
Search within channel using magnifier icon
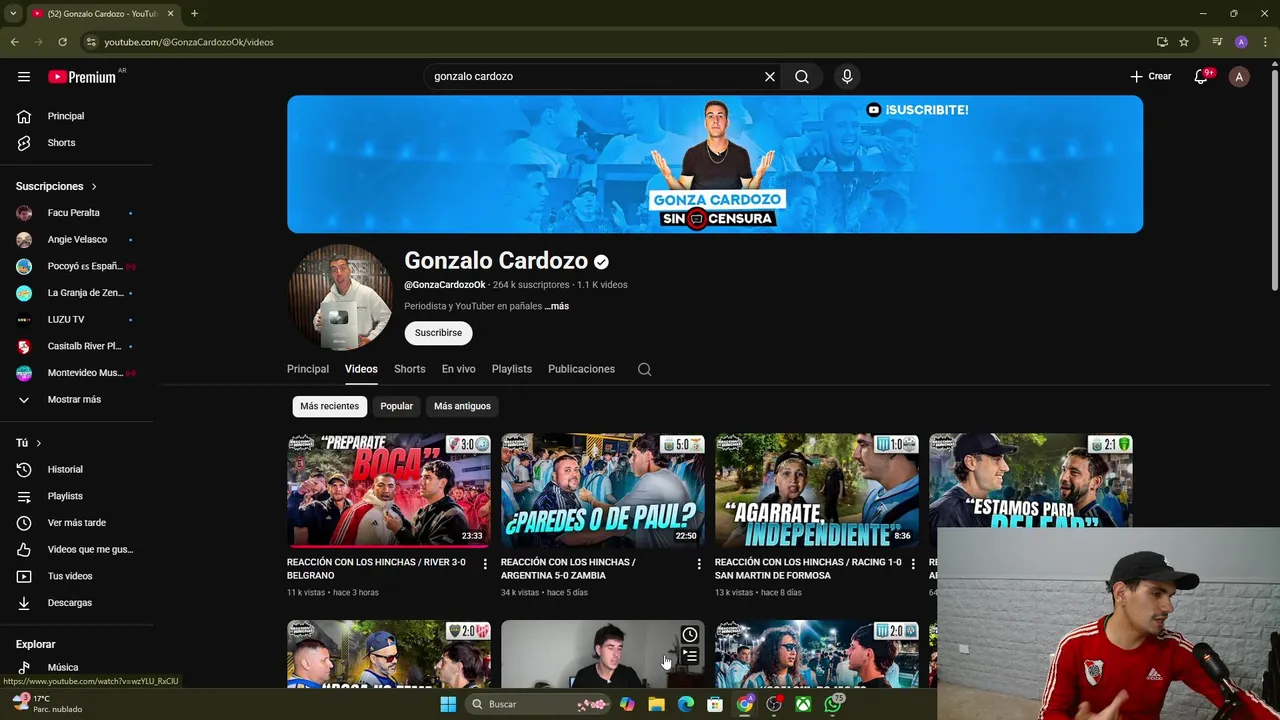point(645,369)
